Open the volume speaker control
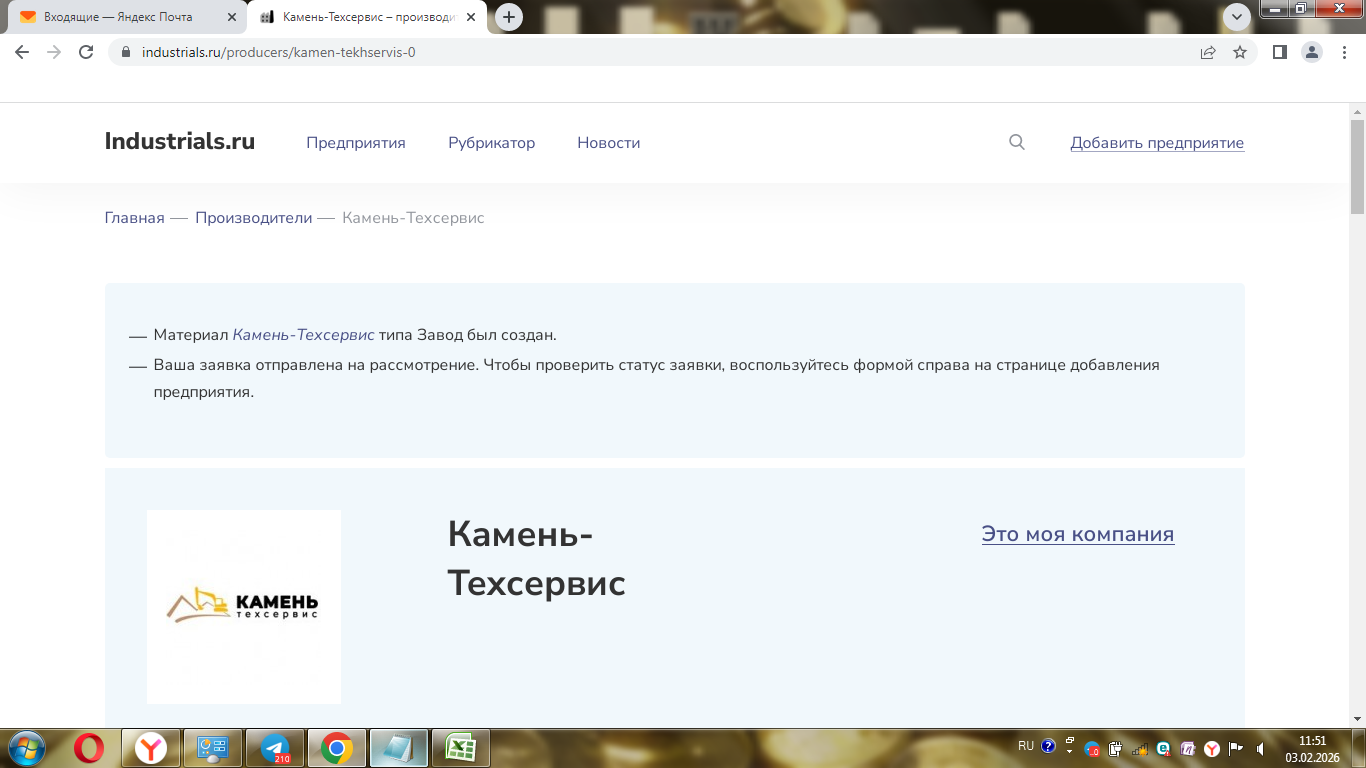 point(1261,748)
